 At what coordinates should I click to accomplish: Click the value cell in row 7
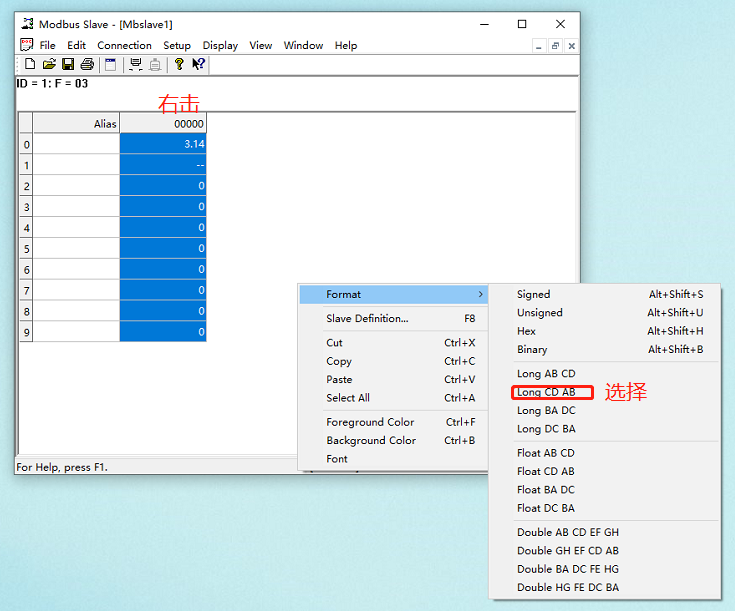pyautogui.click(x=163, y=290)
